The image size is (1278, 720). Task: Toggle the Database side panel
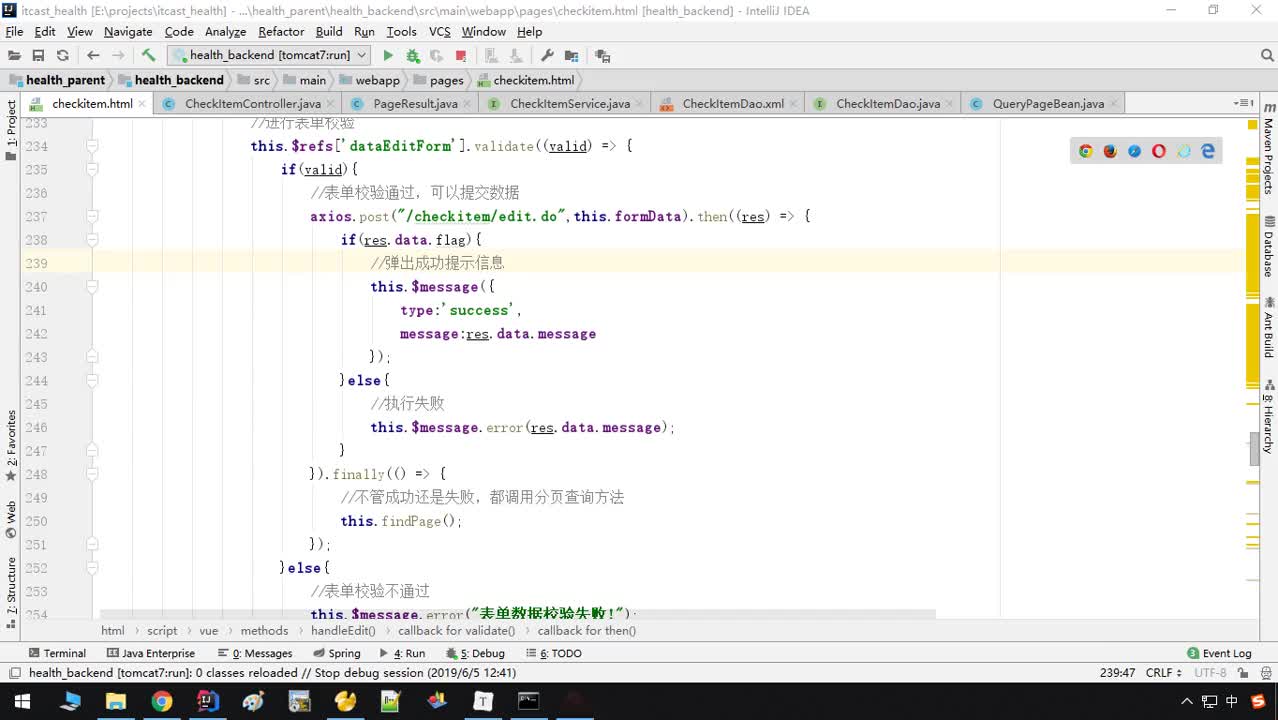(x=1268, y=246)
